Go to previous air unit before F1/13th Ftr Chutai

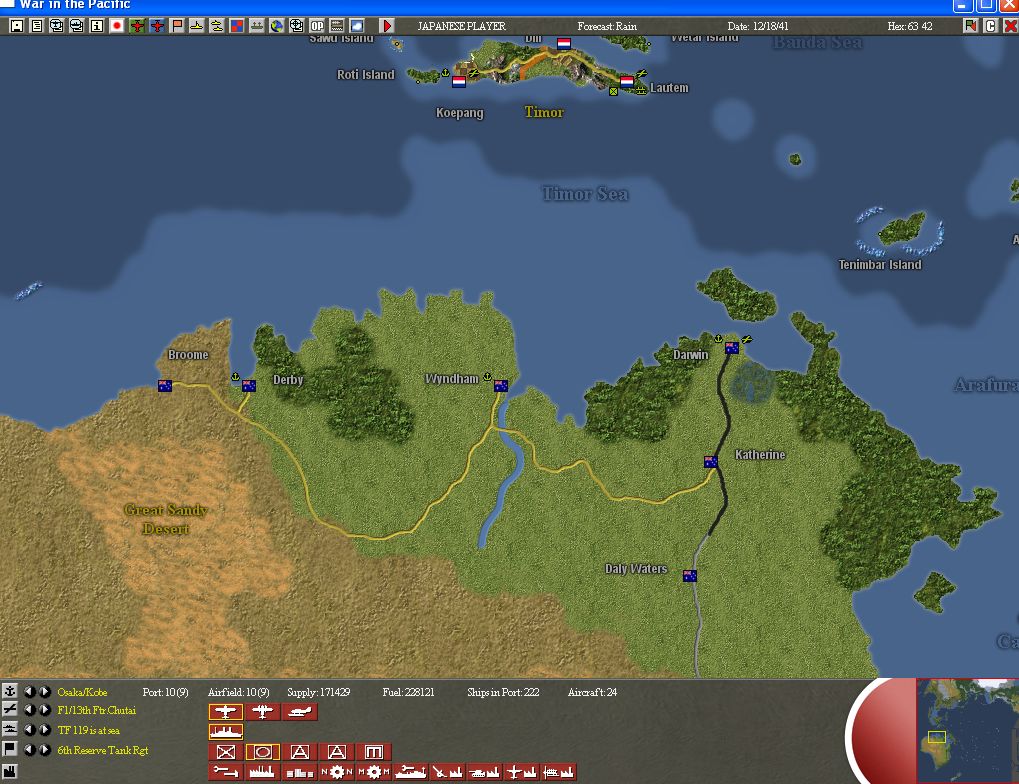pos(30,710)
